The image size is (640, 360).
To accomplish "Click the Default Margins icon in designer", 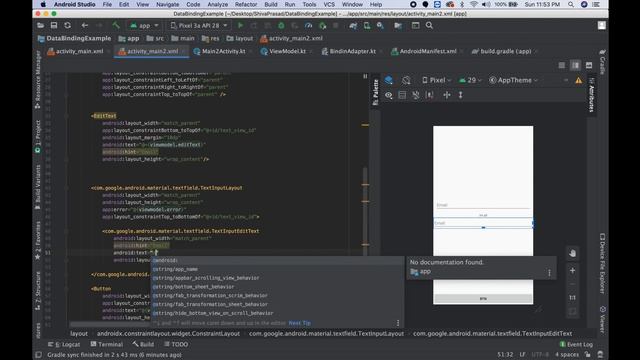I will coord(402,95).
